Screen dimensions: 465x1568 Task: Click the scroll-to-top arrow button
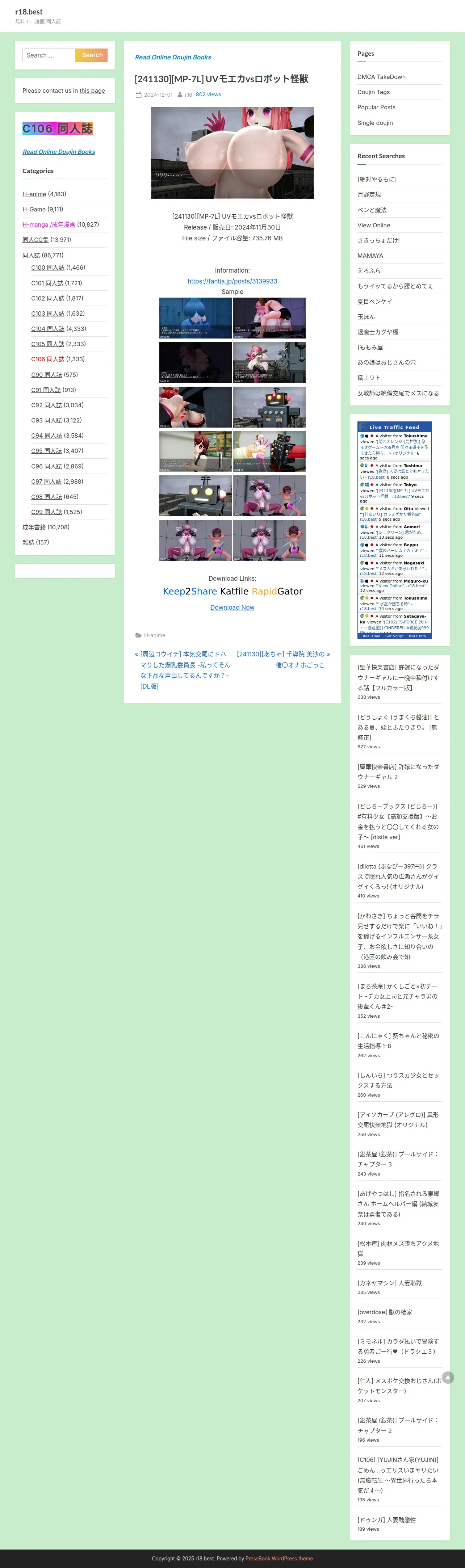coord(448,1378)
